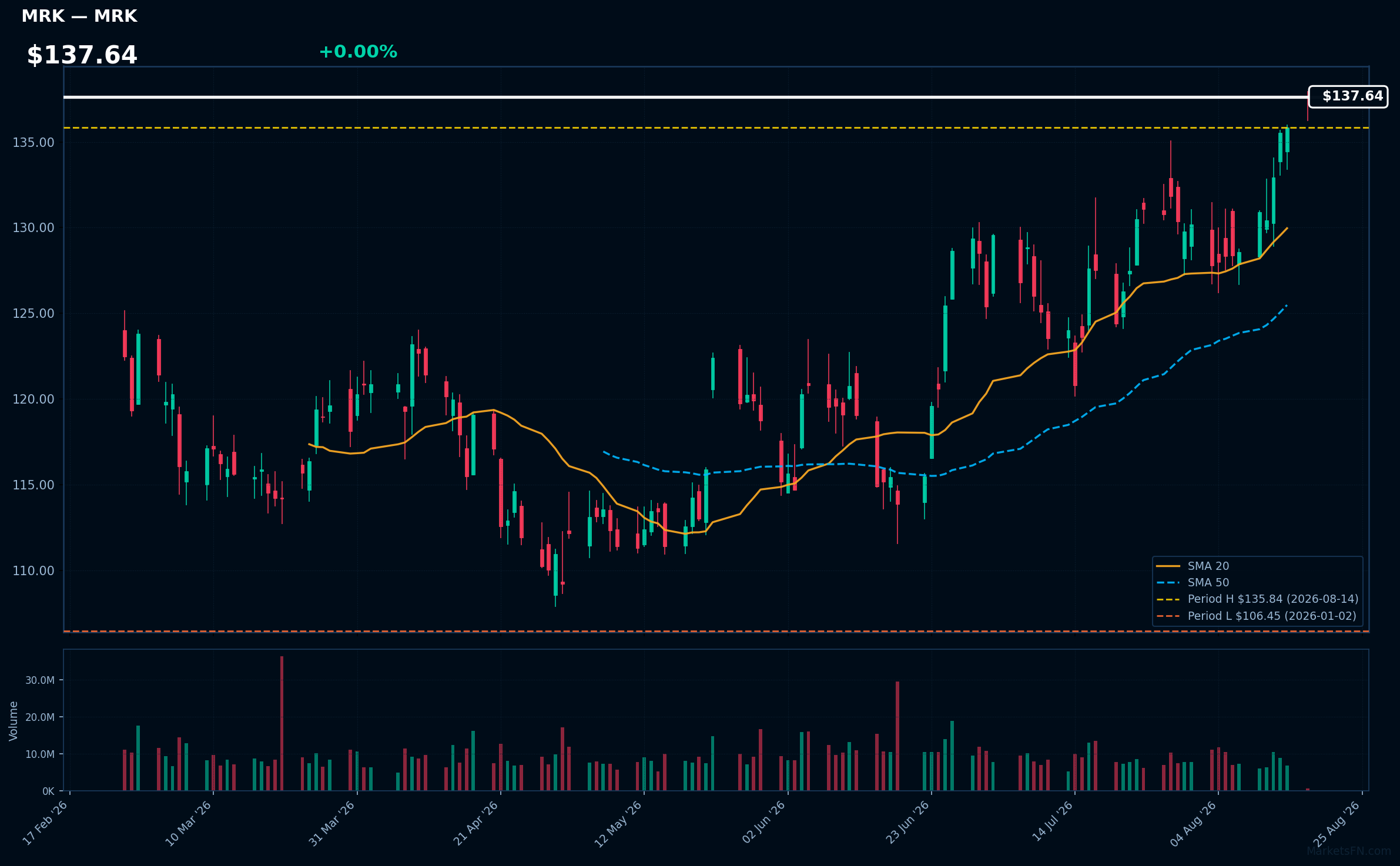The height and width of the screenshot is (866, 1400).
Task: Click the 02 Jun '26 date label
Action: [763, 823]
